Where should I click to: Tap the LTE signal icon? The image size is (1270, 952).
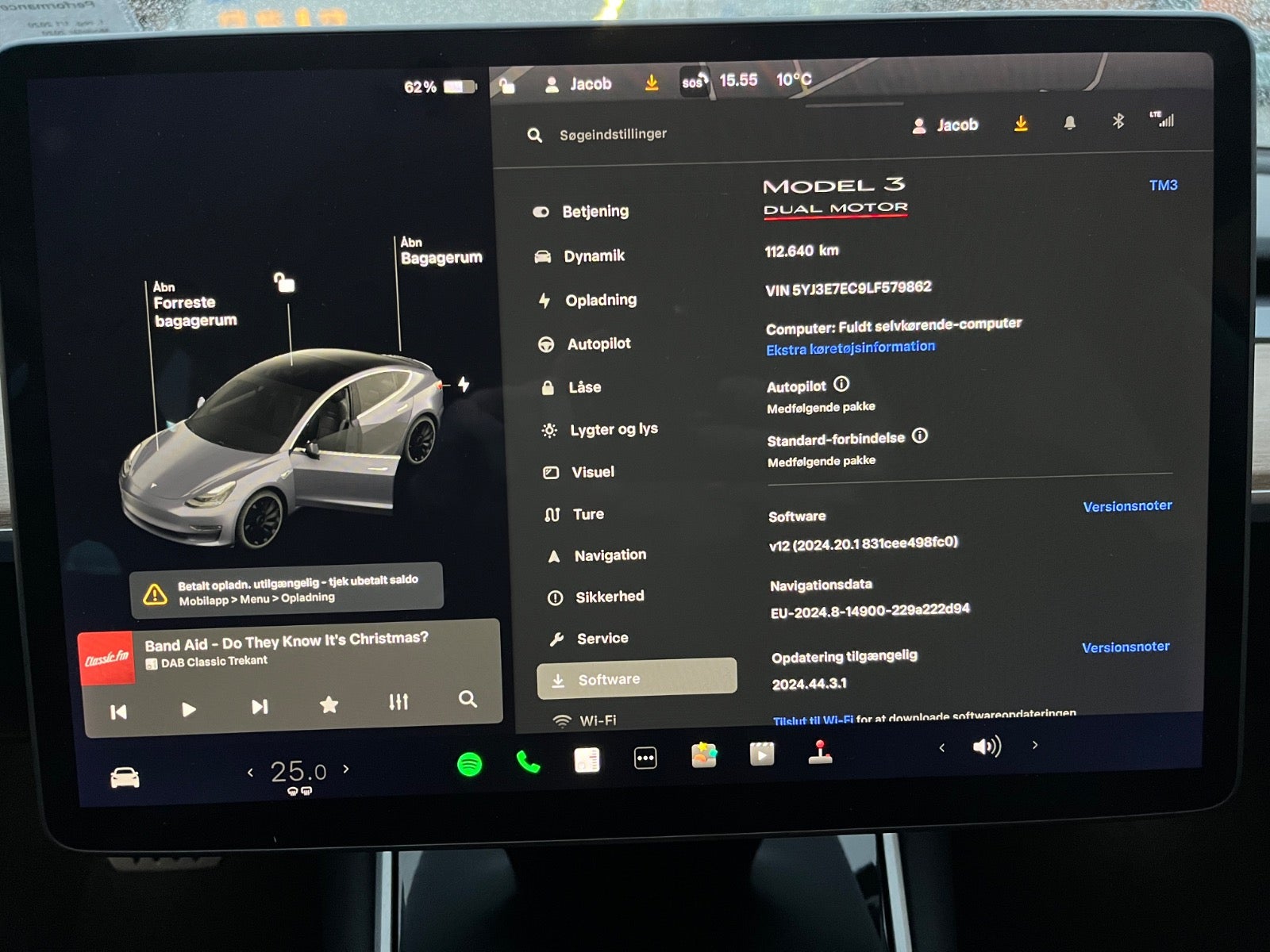coord(1162,119)
